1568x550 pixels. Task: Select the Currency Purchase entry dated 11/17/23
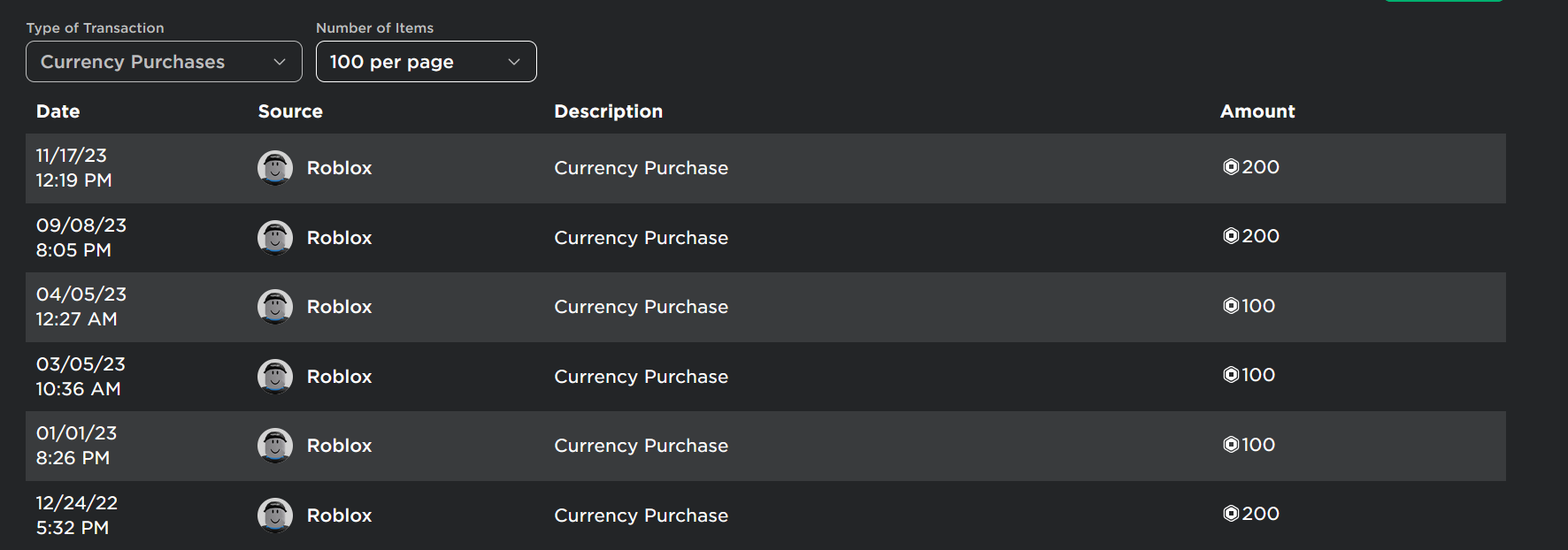point(641,167)
